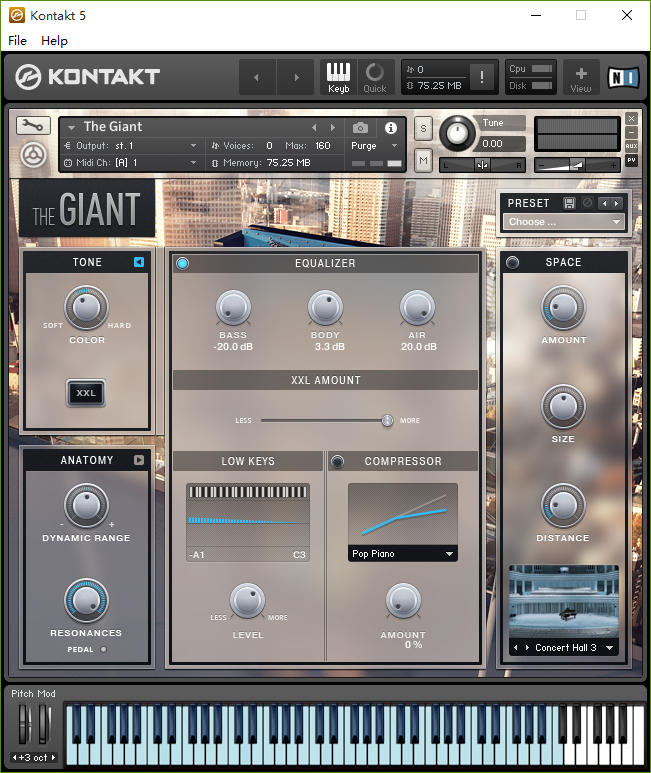Image resolution: width=651 pixels, height=773 pixels.
Task: Click the Space Size knob
Action: point(563,407)
